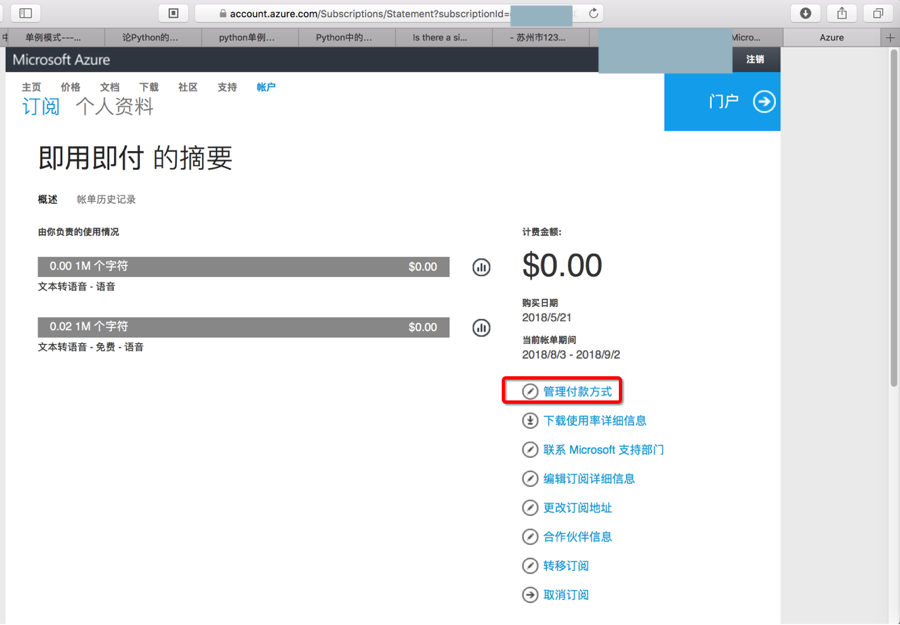Open 更改订阅地址 link
The width and height of the screenshot is (900, 625).
tap(577, 508)
